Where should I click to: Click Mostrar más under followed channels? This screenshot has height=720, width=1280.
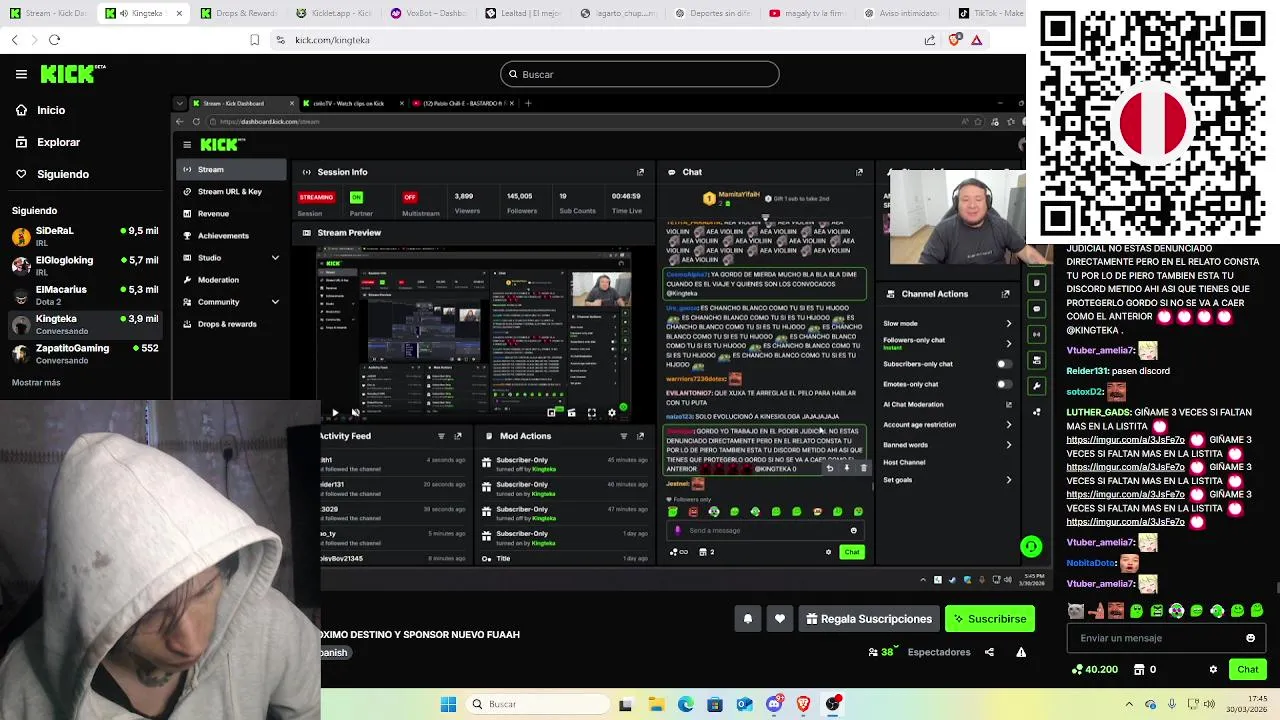click(36, 382)
